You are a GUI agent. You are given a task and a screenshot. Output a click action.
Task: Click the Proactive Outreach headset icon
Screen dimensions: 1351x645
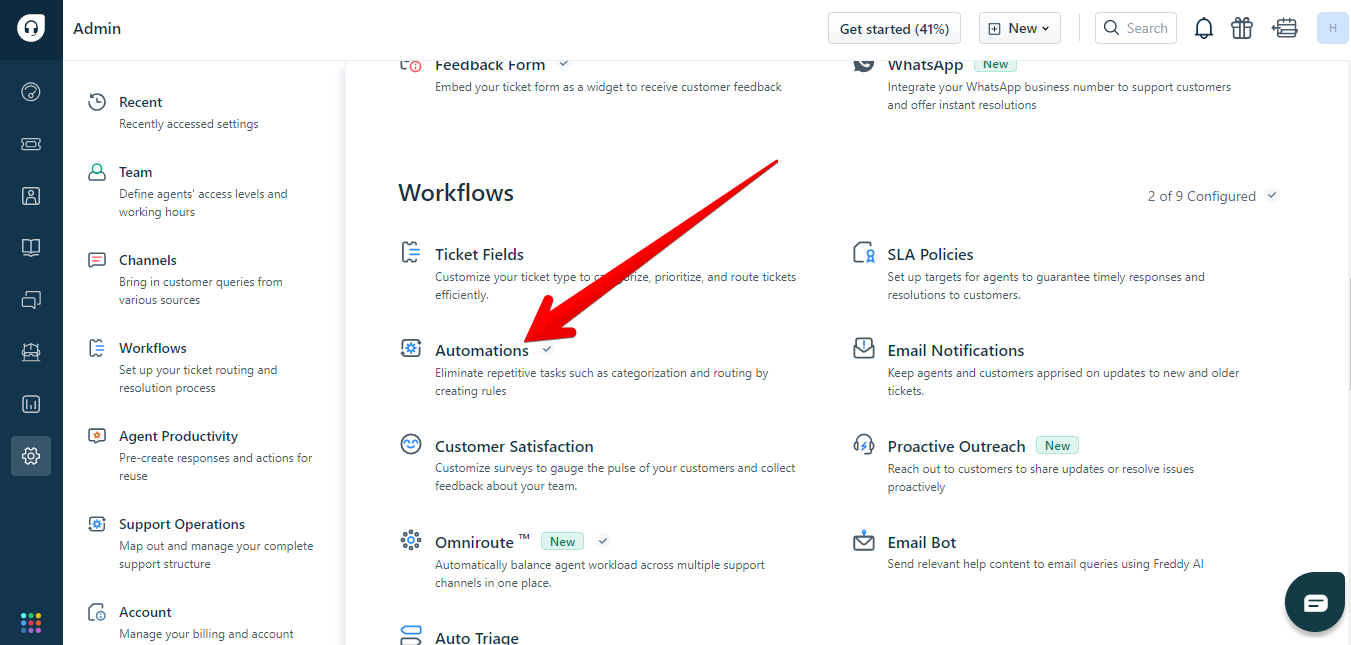pos(864,445)
